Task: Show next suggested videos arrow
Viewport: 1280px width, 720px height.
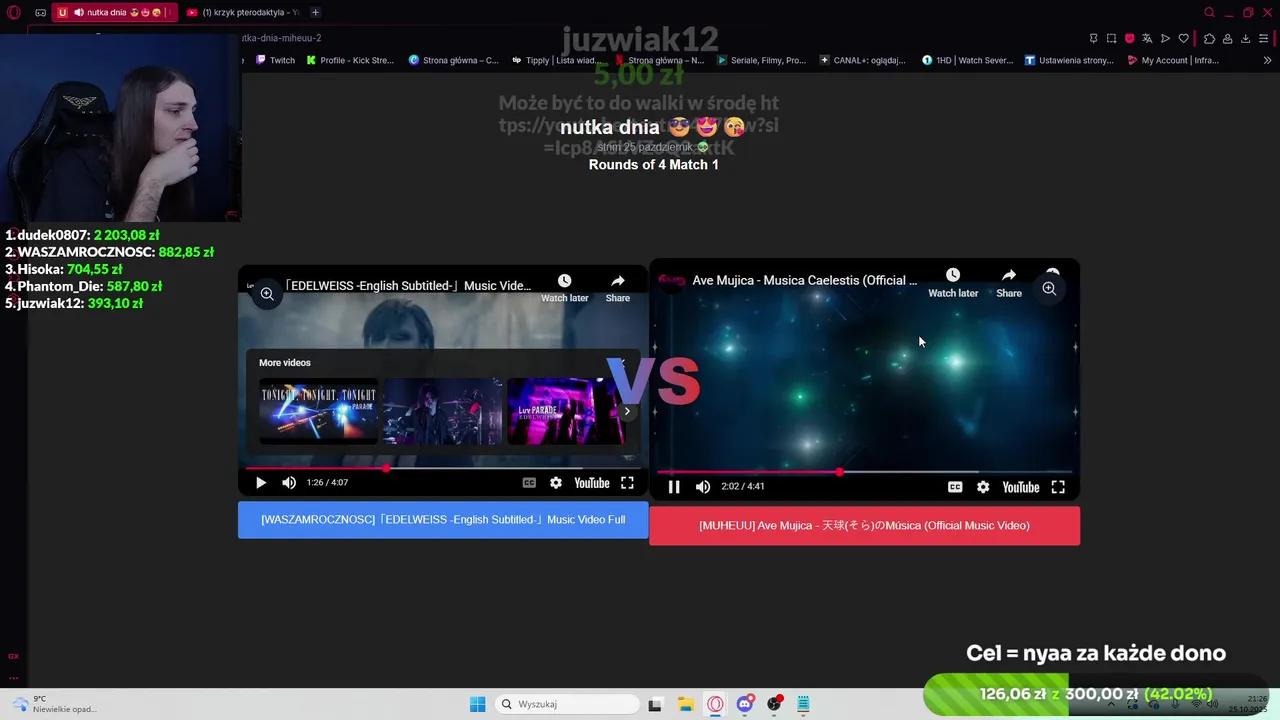Action: point(627,411)
